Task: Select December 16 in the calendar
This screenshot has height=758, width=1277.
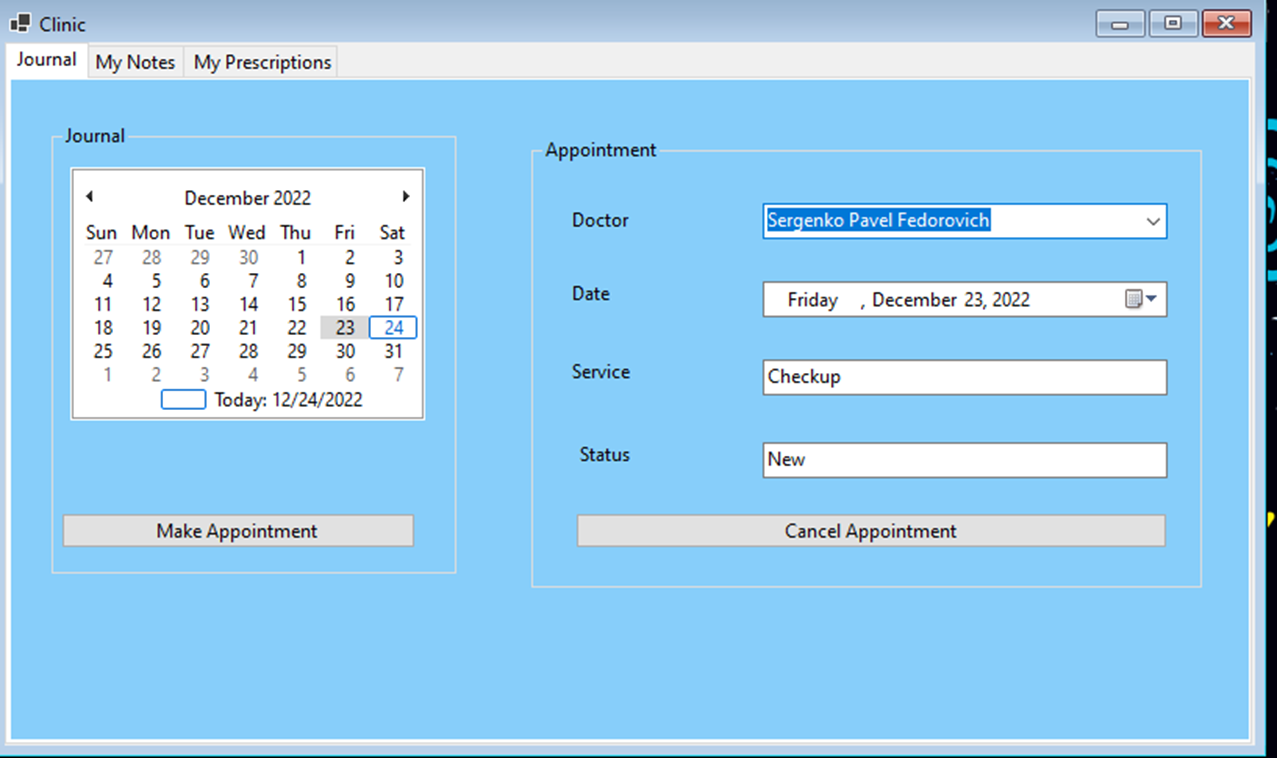Action: (x=345, y=304)
